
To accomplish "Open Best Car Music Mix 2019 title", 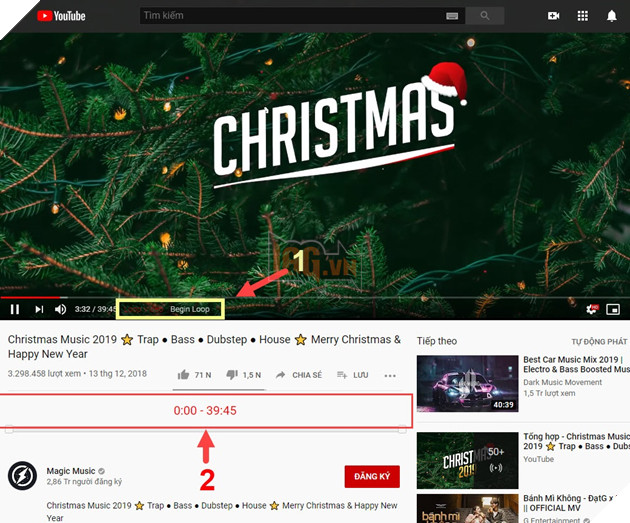I will (575, 364).
